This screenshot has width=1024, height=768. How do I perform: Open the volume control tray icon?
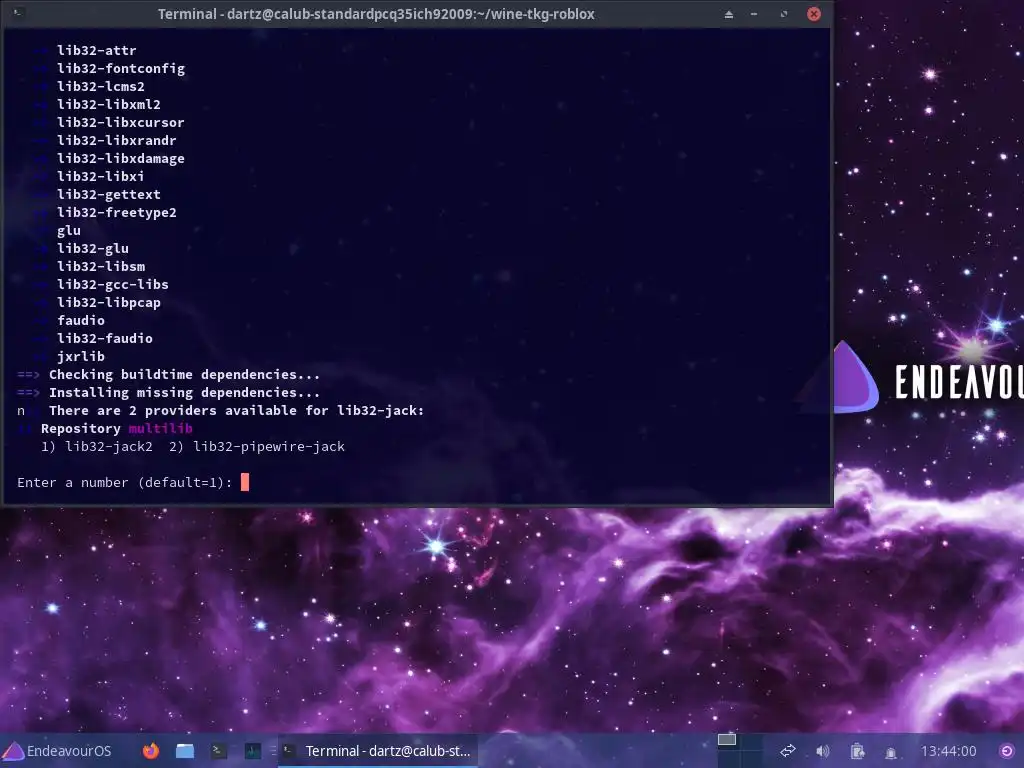823,751
